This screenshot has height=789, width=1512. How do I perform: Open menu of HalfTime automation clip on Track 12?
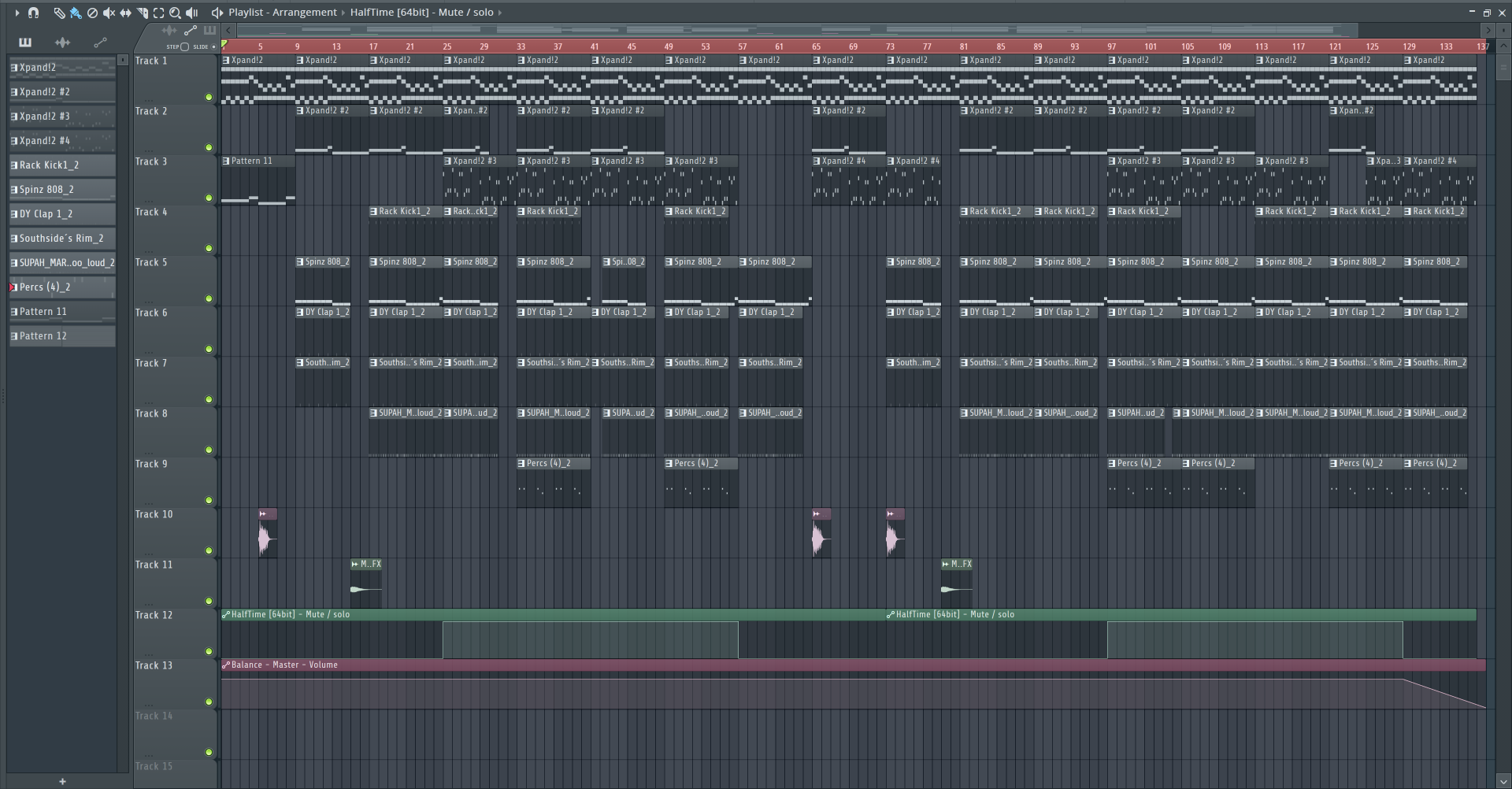tap(226, 615)
